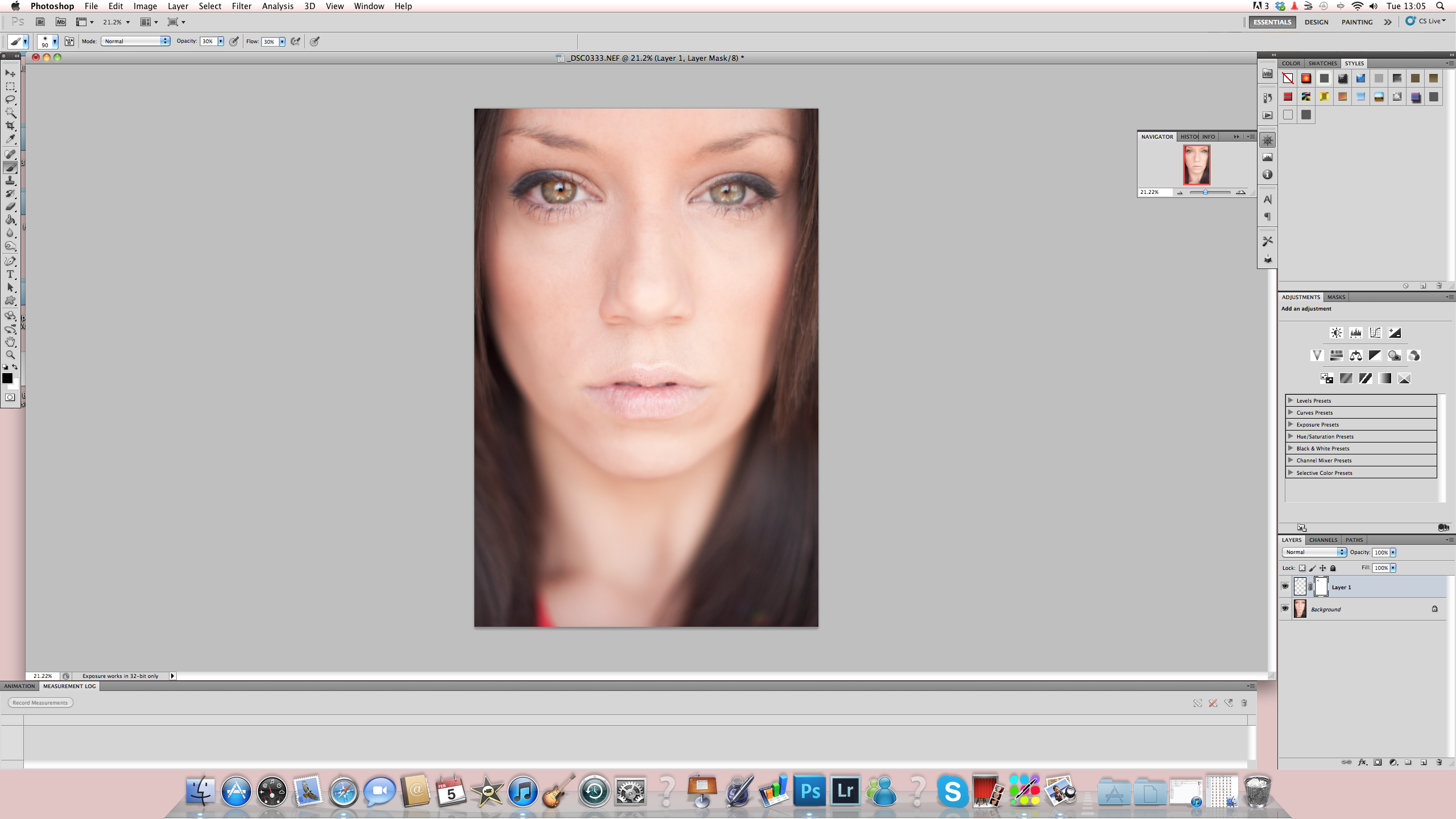Image resolution: width=1456 pixels, height=819 pixels.
Task: Click the Record Measurements button
Action: tap(40, 702)
